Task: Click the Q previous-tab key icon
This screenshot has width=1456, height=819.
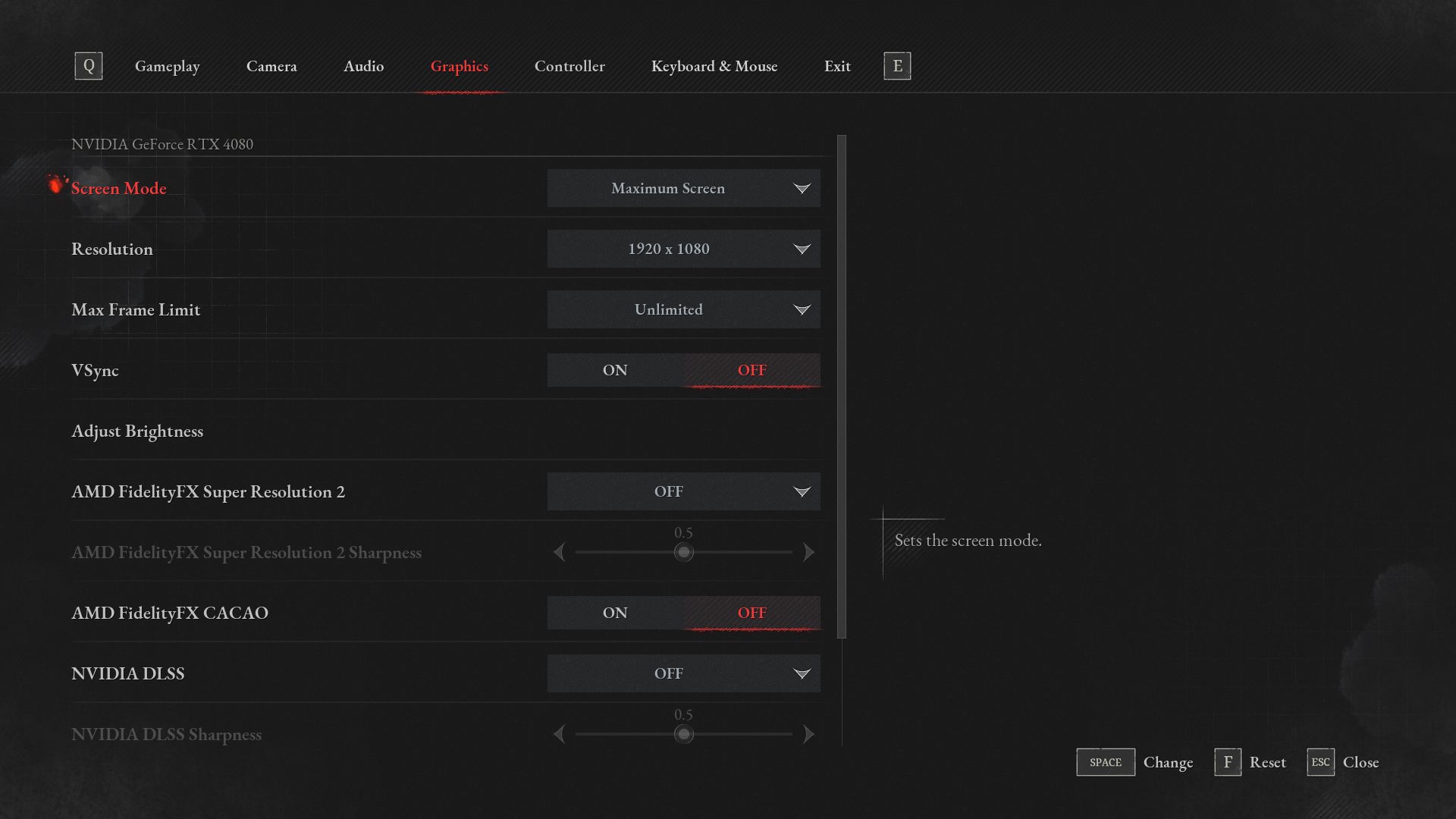Action: (89, 66)
